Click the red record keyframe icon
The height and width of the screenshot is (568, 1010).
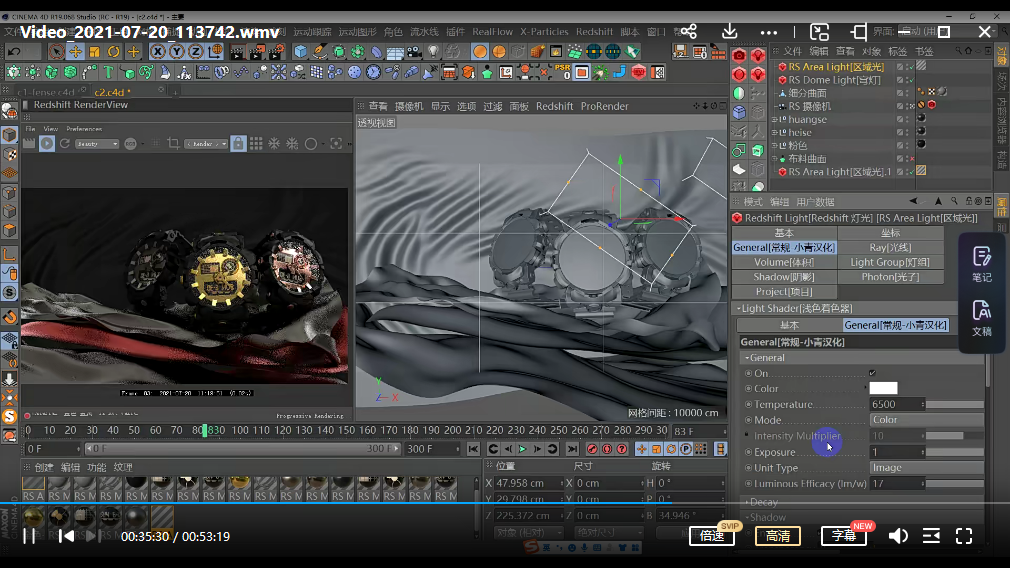coord(592,449)
